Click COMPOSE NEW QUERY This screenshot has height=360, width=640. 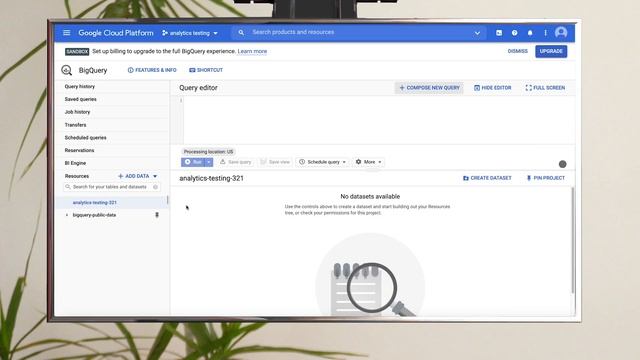tap(429, 88)
